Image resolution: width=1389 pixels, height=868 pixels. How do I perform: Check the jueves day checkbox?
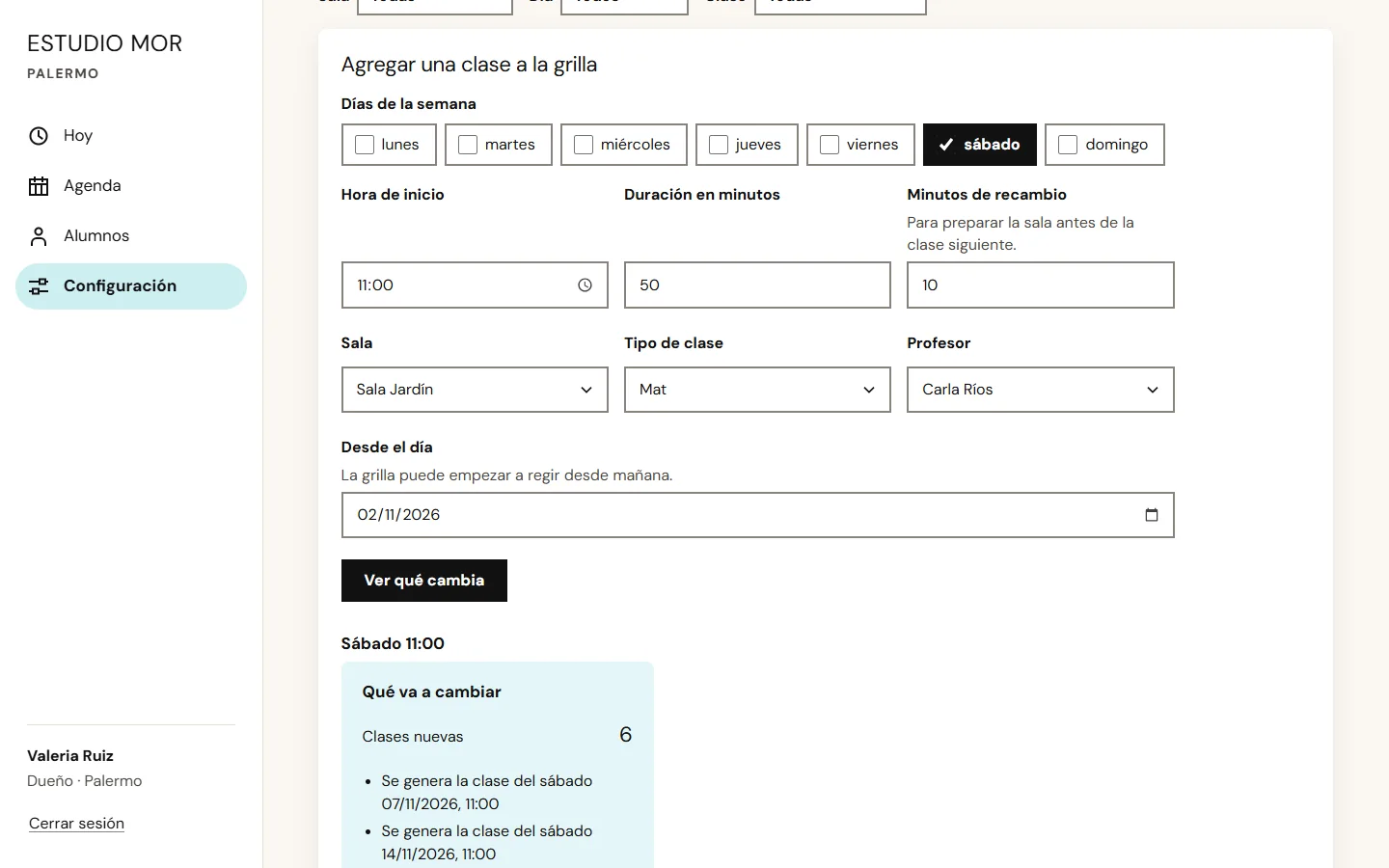(x=719, y=145)
